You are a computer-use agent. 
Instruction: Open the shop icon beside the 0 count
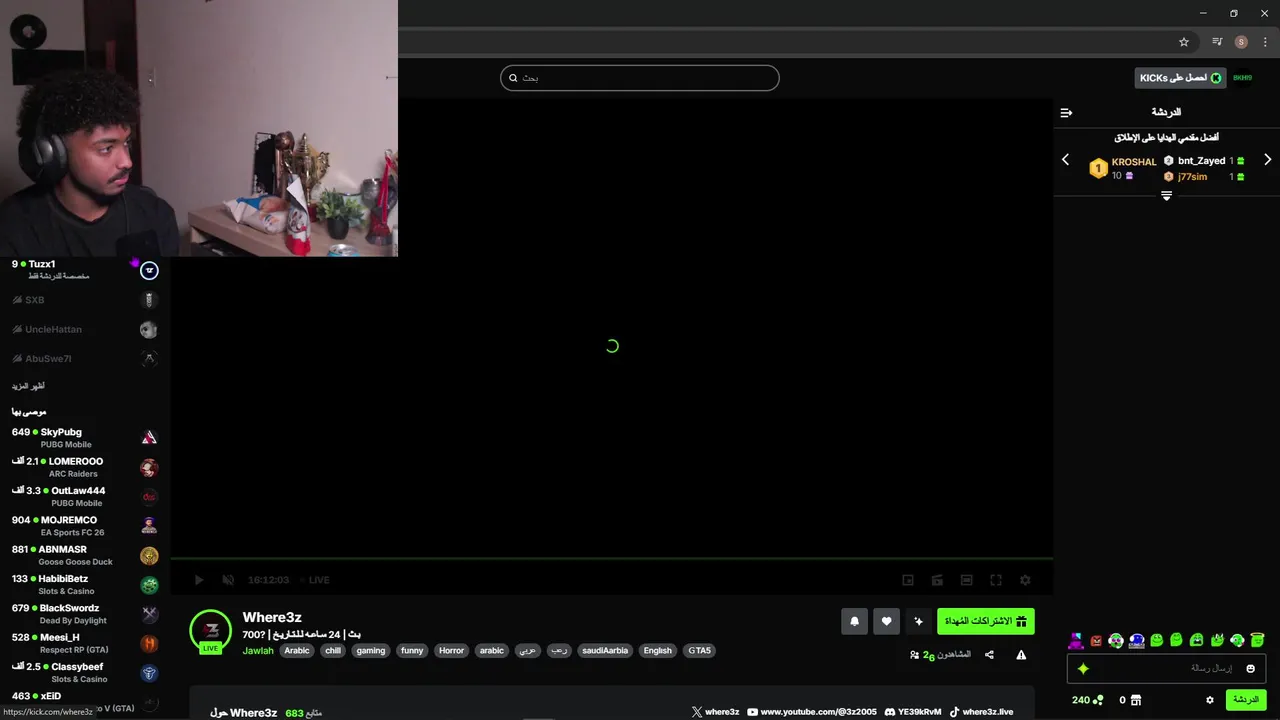click(1136, 700)
